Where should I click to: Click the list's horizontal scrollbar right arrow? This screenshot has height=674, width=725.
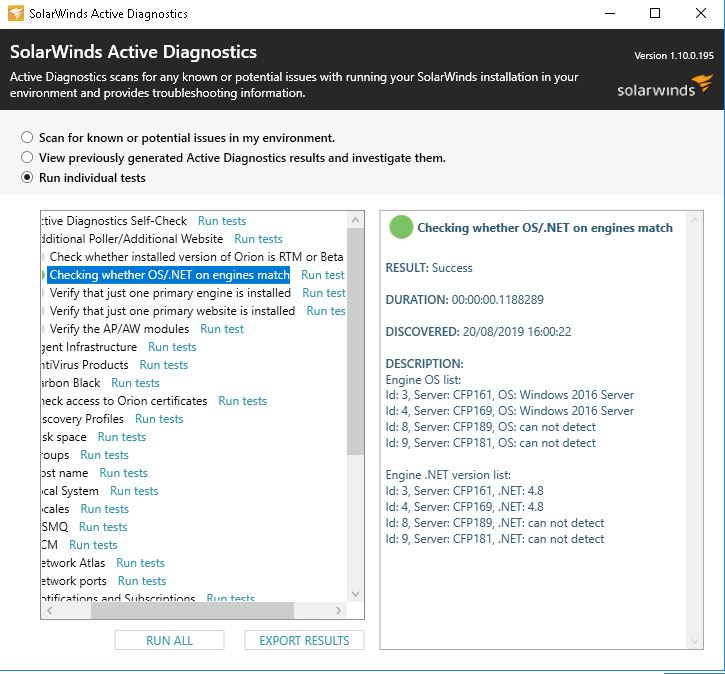pyautogui.click(x=340, y=610)
